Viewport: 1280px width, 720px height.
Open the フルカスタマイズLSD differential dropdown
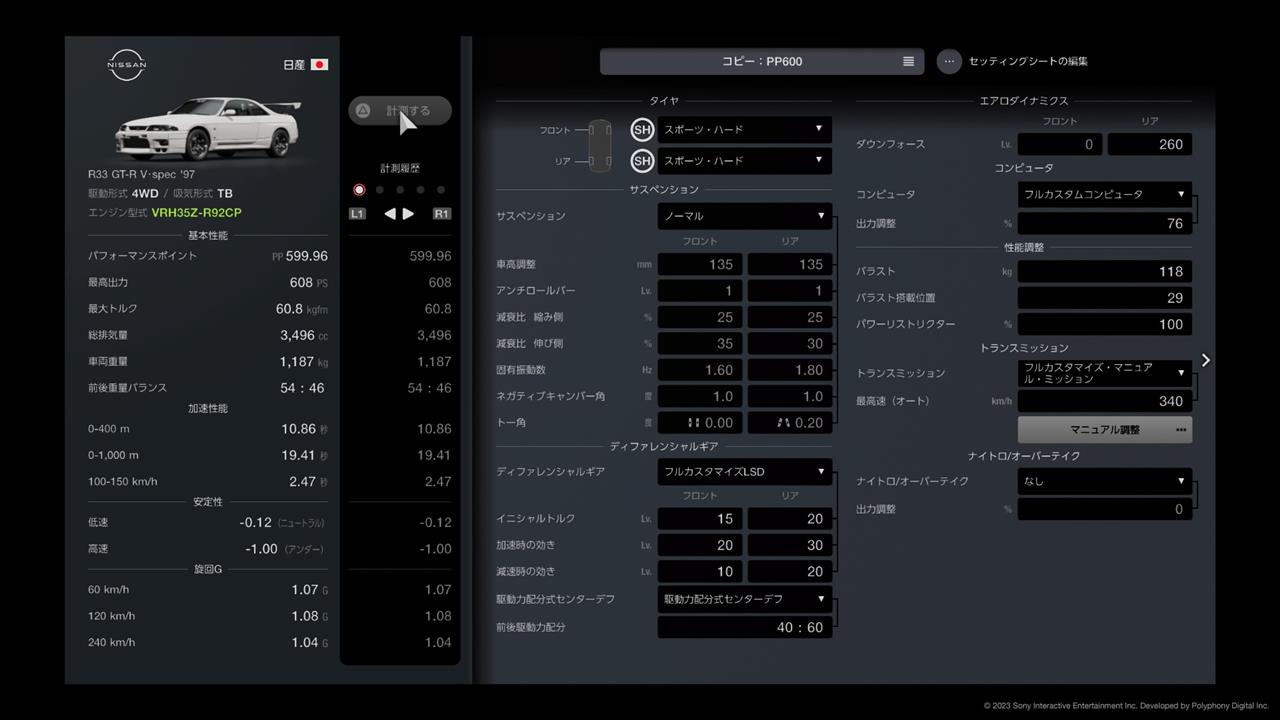click(x=745, y=471)
